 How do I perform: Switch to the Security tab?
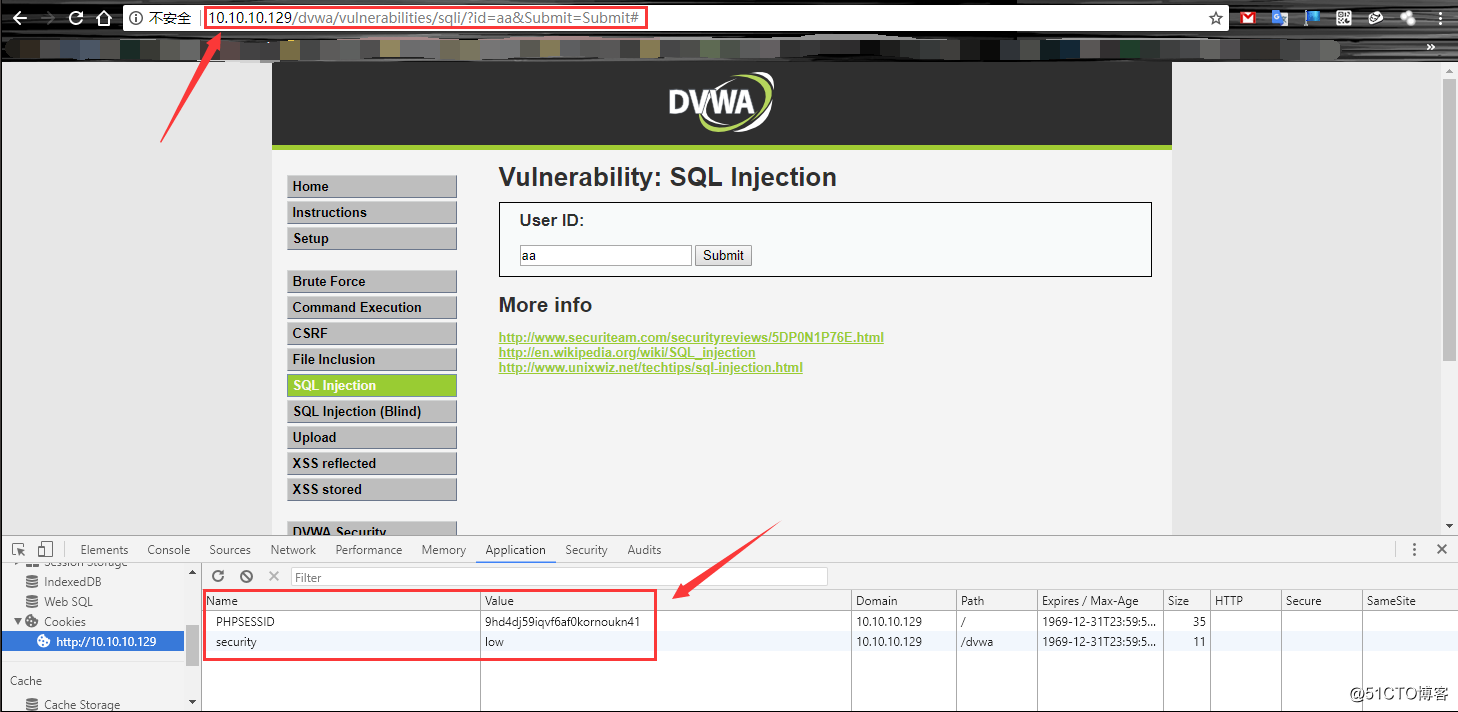tap(586, 549)
